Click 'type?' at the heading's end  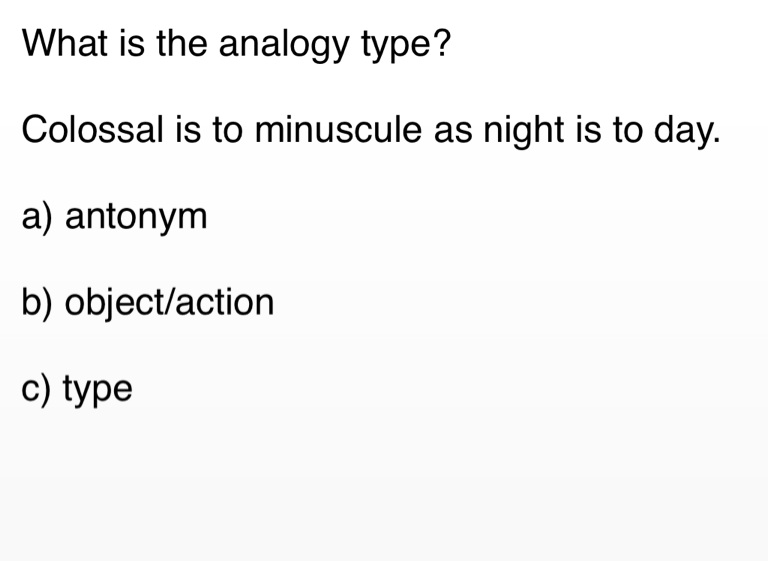(x=396, y=44)
